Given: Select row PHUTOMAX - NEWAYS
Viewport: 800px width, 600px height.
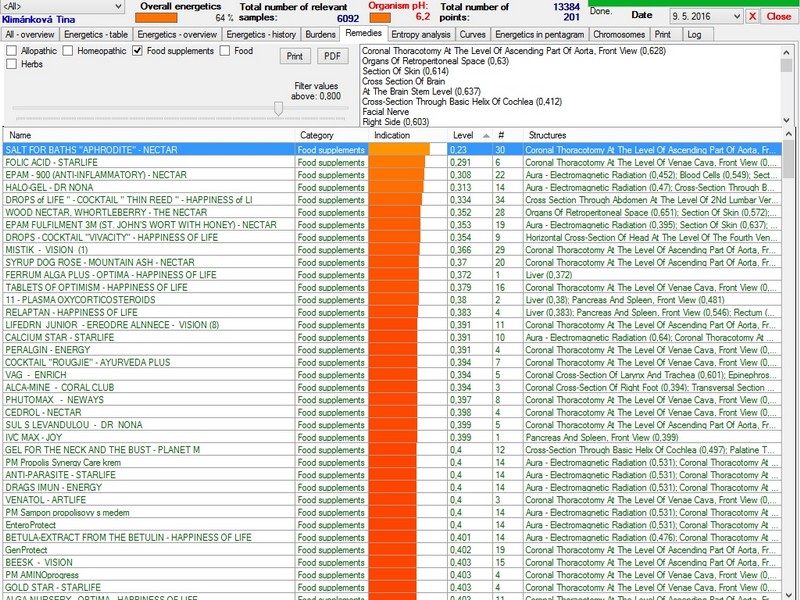Looking at the screenshot, I should pyautogui.click(x=392, y=399).
